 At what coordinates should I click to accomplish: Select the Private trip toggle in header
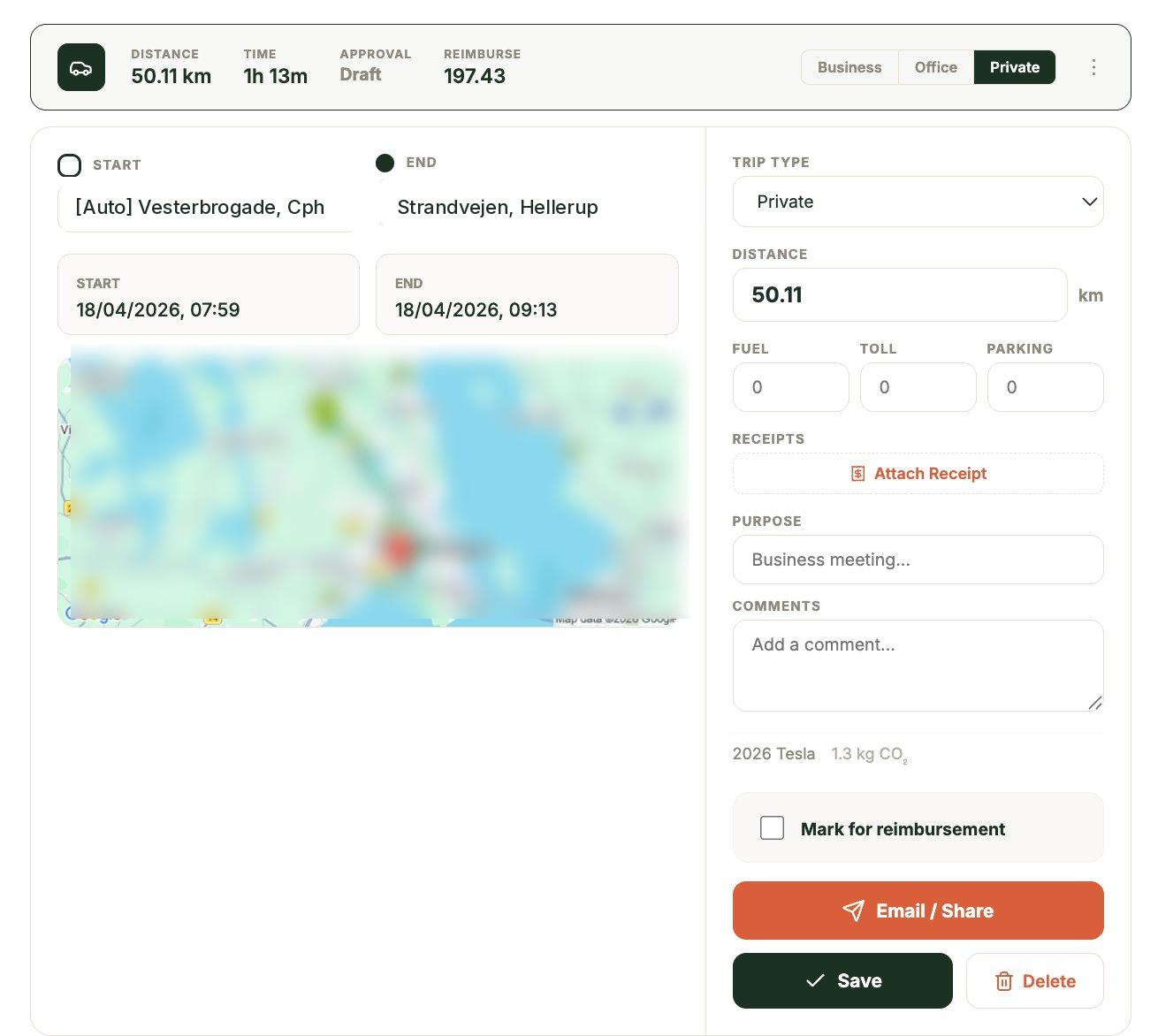(x=1014, y=67)
